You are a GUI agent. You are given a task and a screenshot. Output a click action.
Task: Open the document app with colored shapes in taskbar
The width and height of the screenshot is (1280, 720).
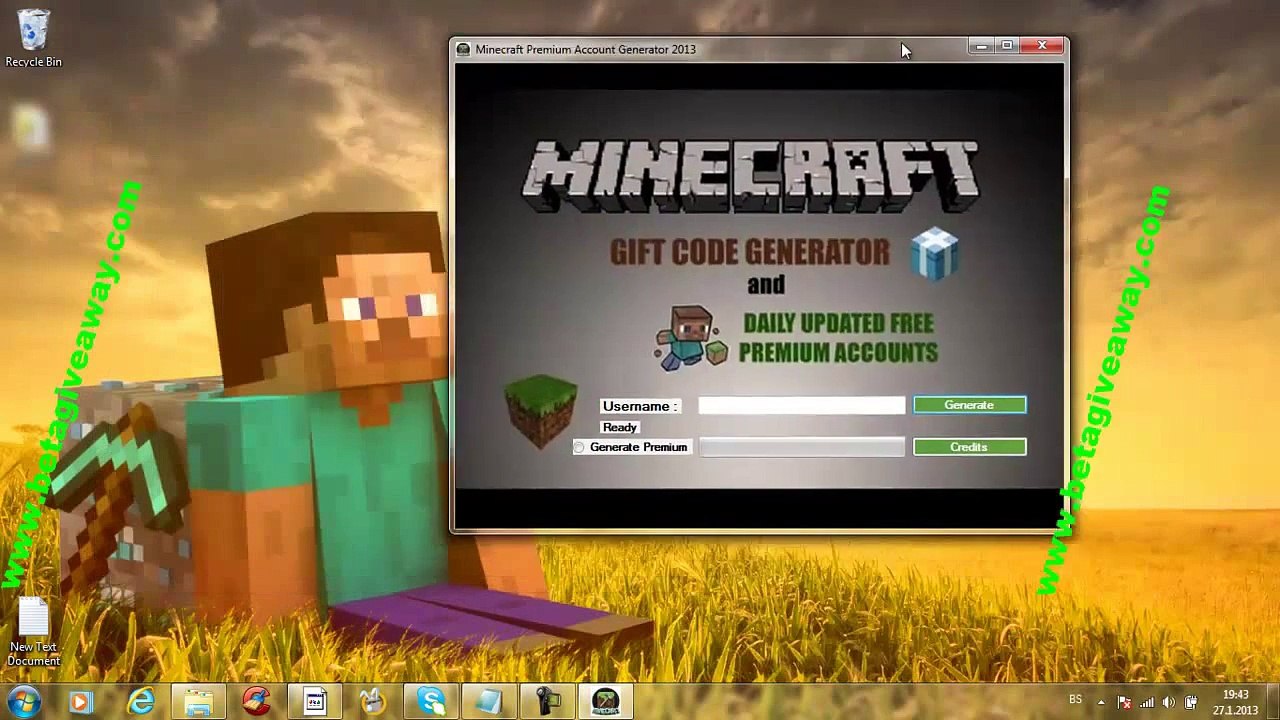(x=315, y=702)
